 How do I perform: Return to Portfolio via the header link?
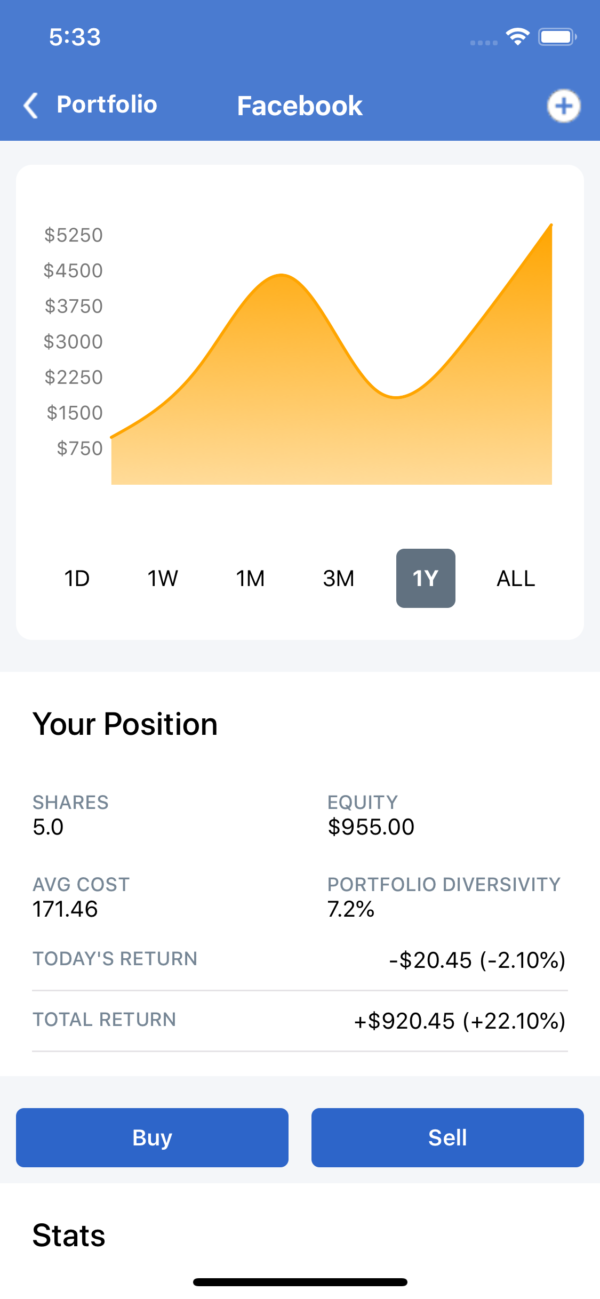pos(106,105)
